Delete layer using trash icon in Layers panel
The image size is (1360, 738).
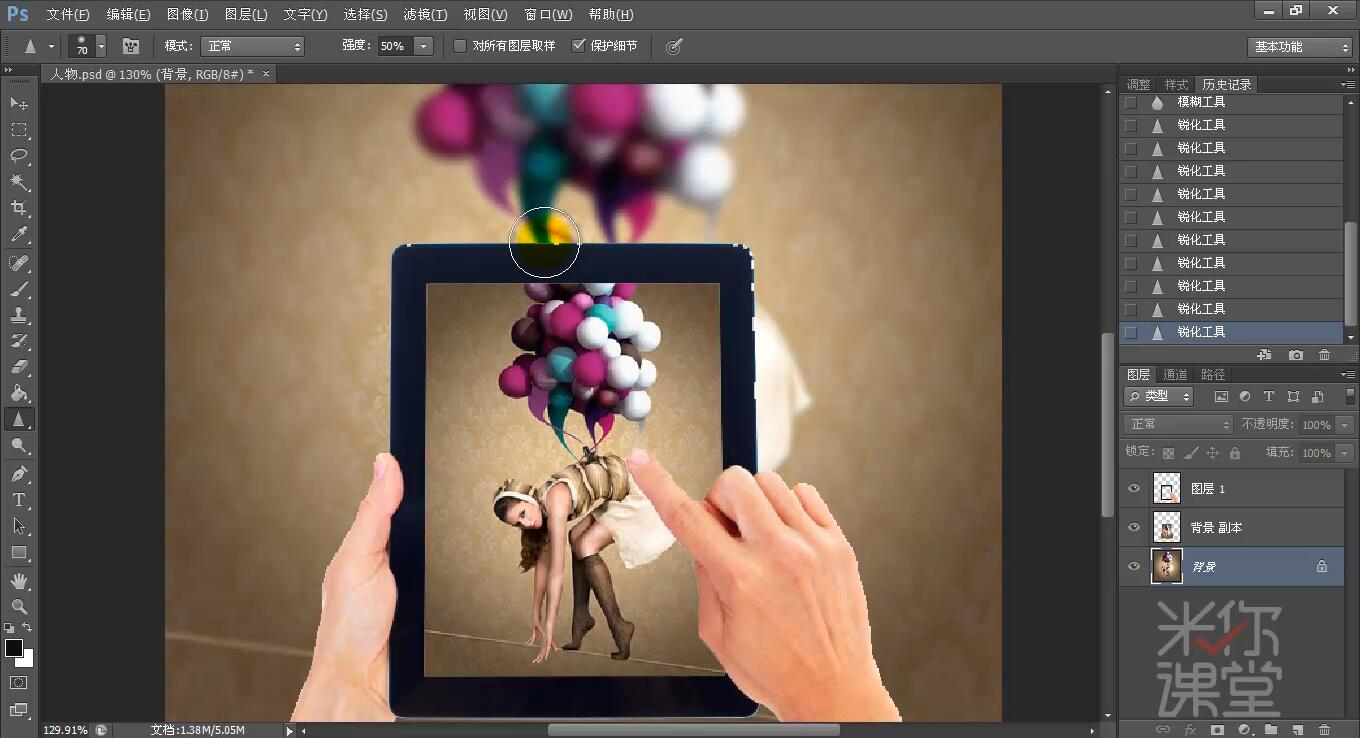point(1324,730)
